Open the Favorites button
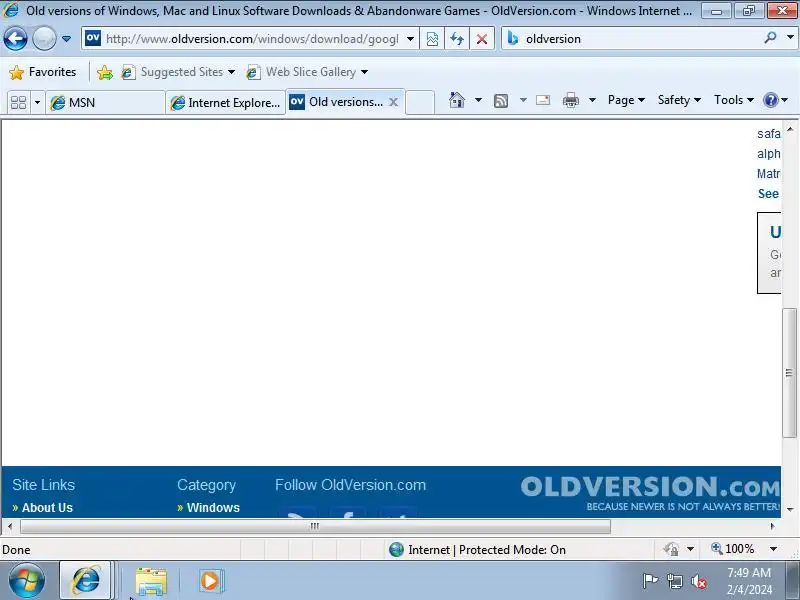The width and height of the screenshot is (800, 600). [43, 72]
